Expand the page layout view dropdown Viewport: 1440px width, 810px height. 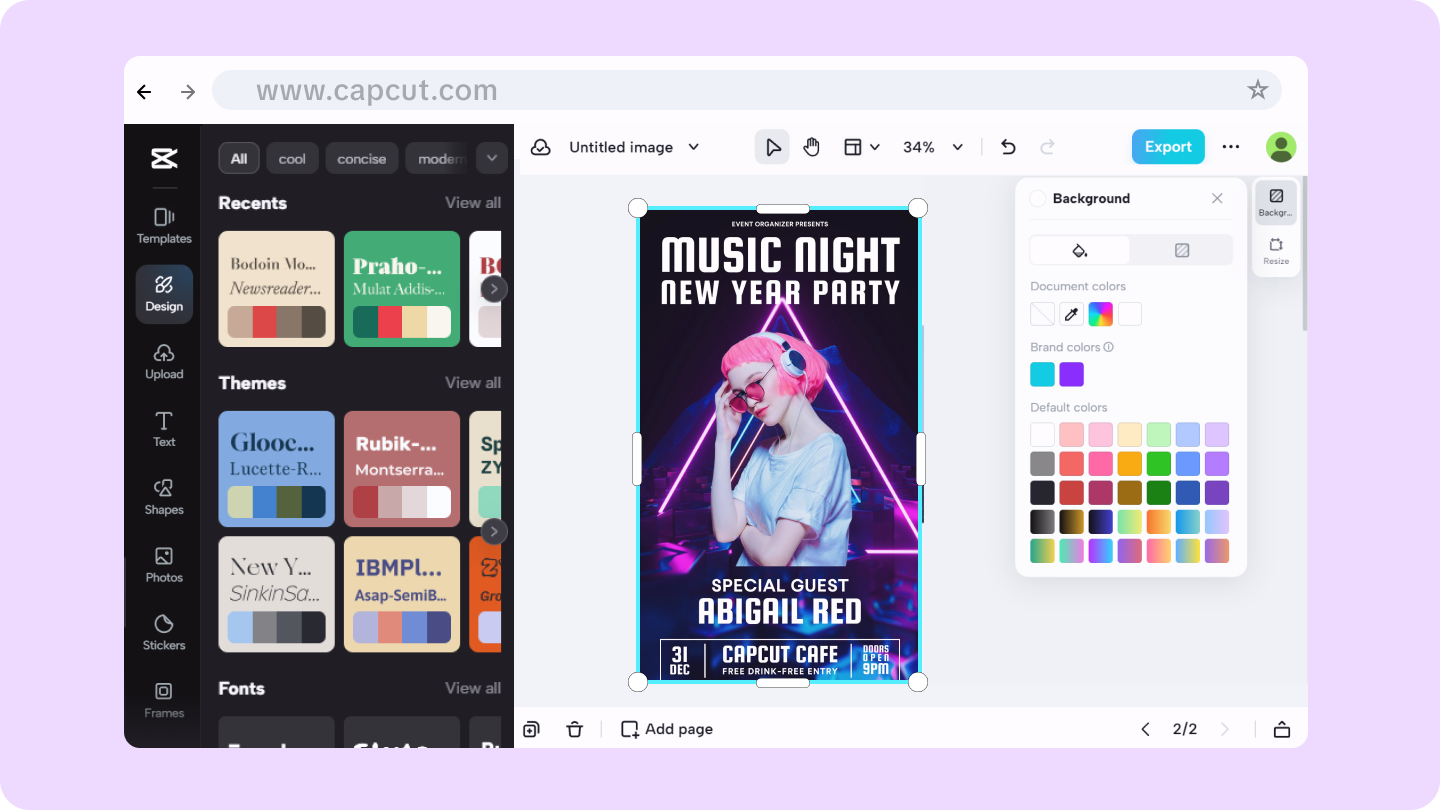861,146
